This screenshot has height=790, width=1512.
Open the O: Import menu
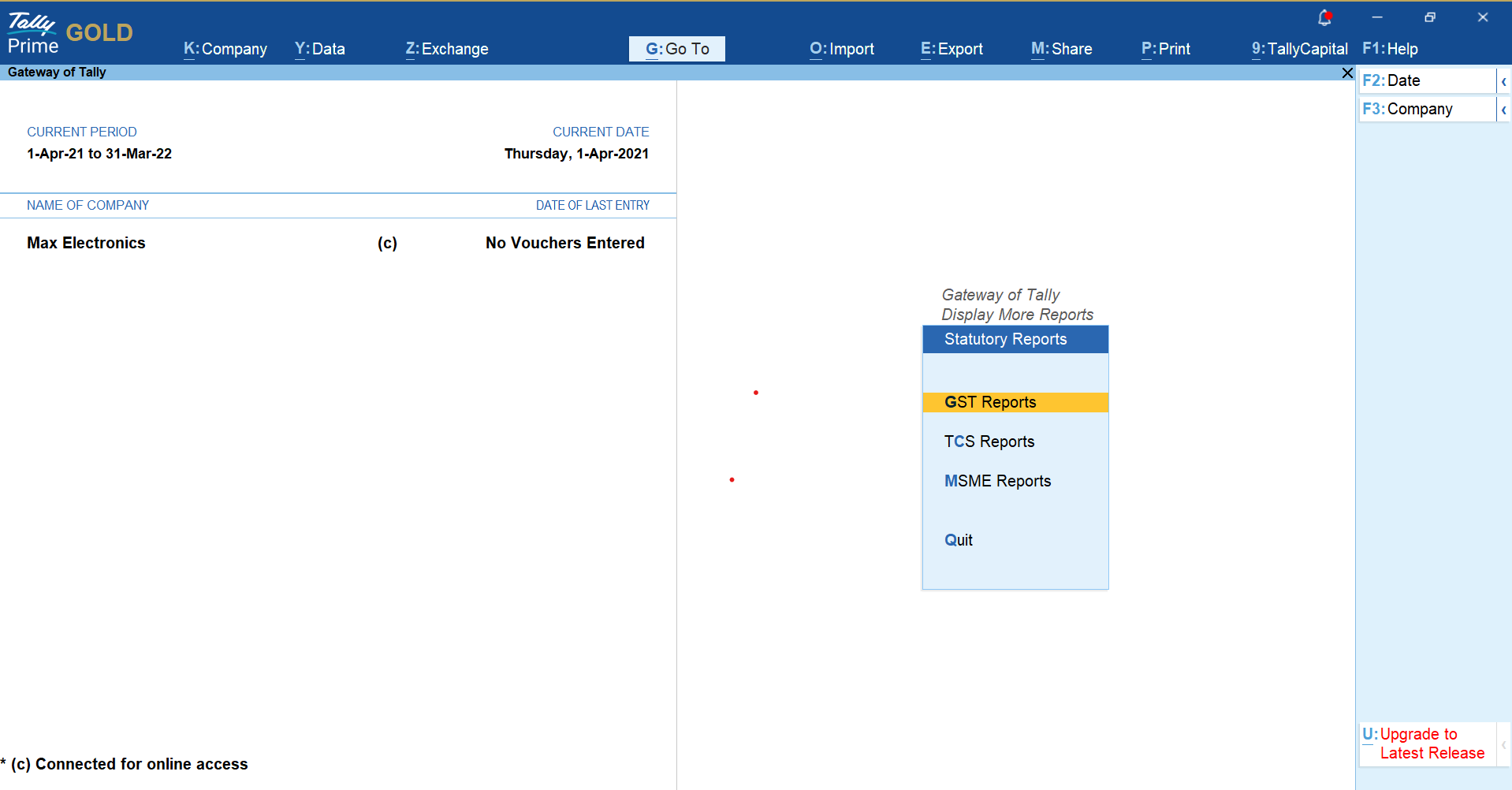tap(842, 49)
